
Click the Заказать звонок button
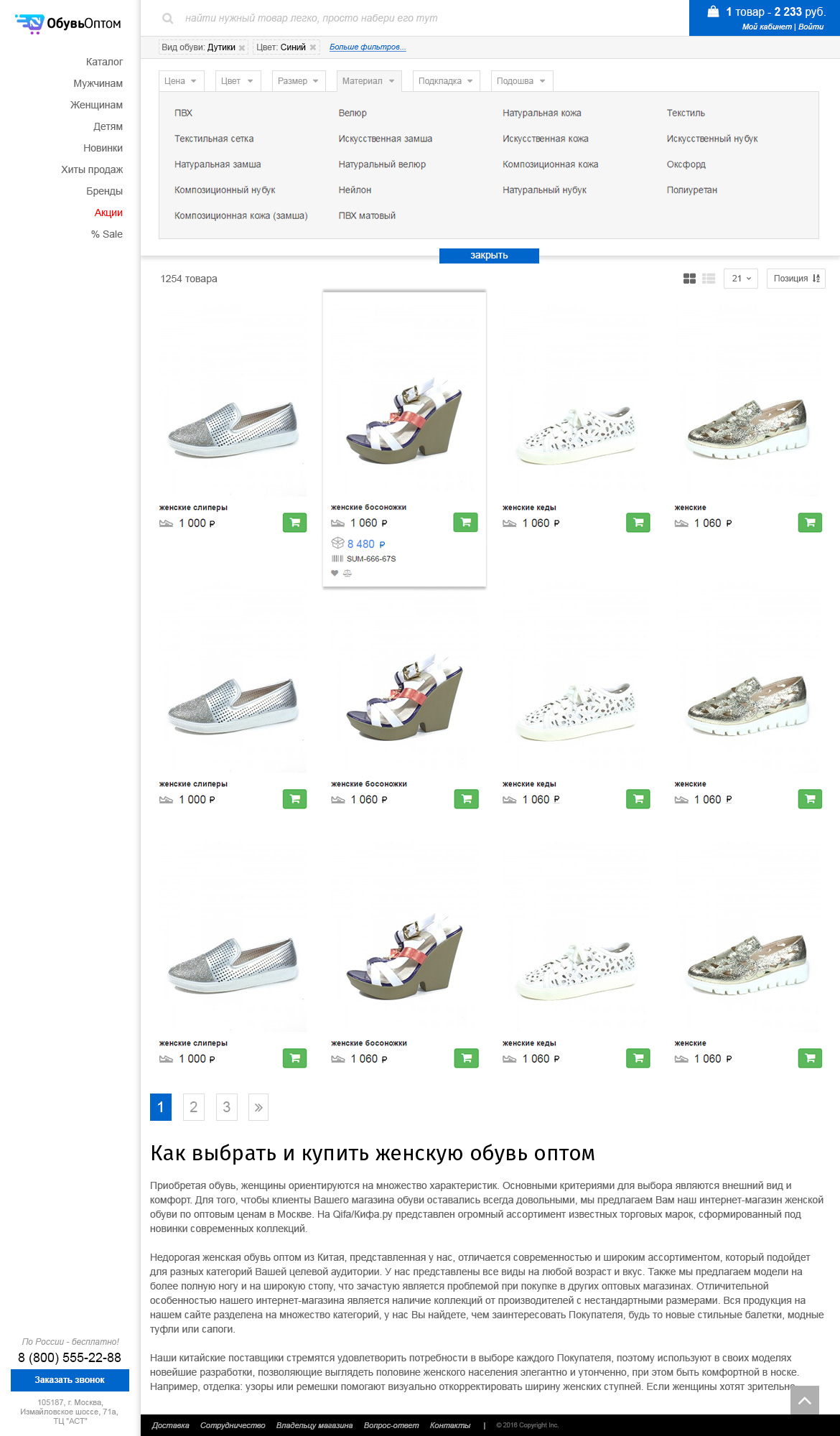(x=70, y=1380)
